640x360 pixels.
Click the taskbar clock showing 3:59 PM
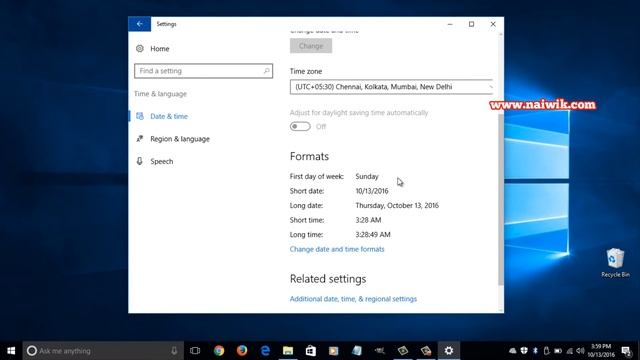(601, 351)
